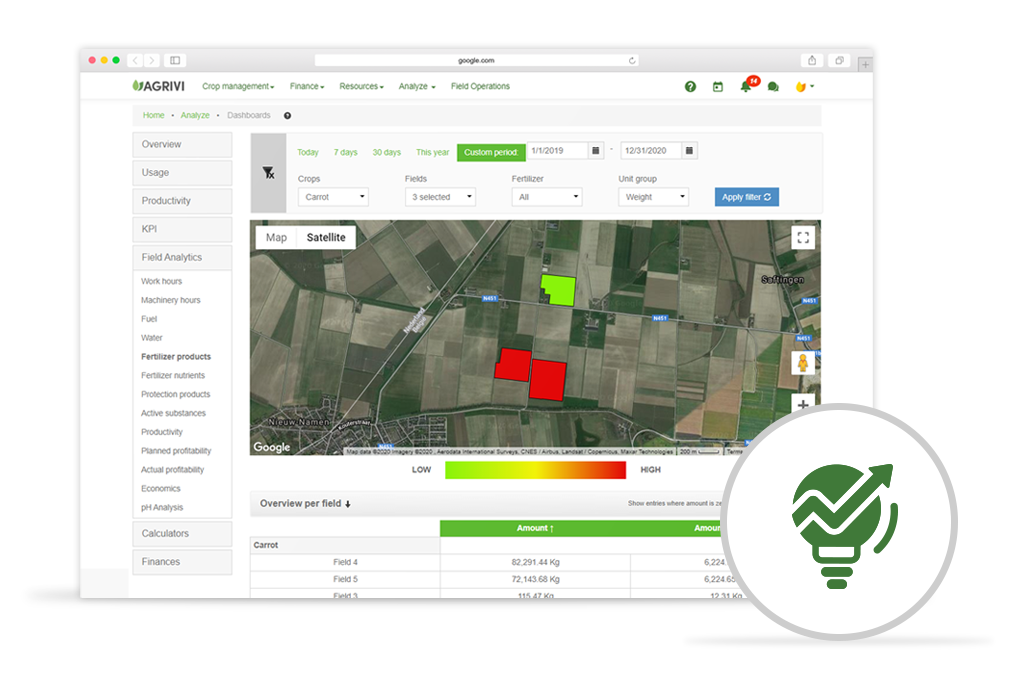This screenshot has width=1032, height=700.
Task: Collapse Overview per field section
Action: (305, 504)
